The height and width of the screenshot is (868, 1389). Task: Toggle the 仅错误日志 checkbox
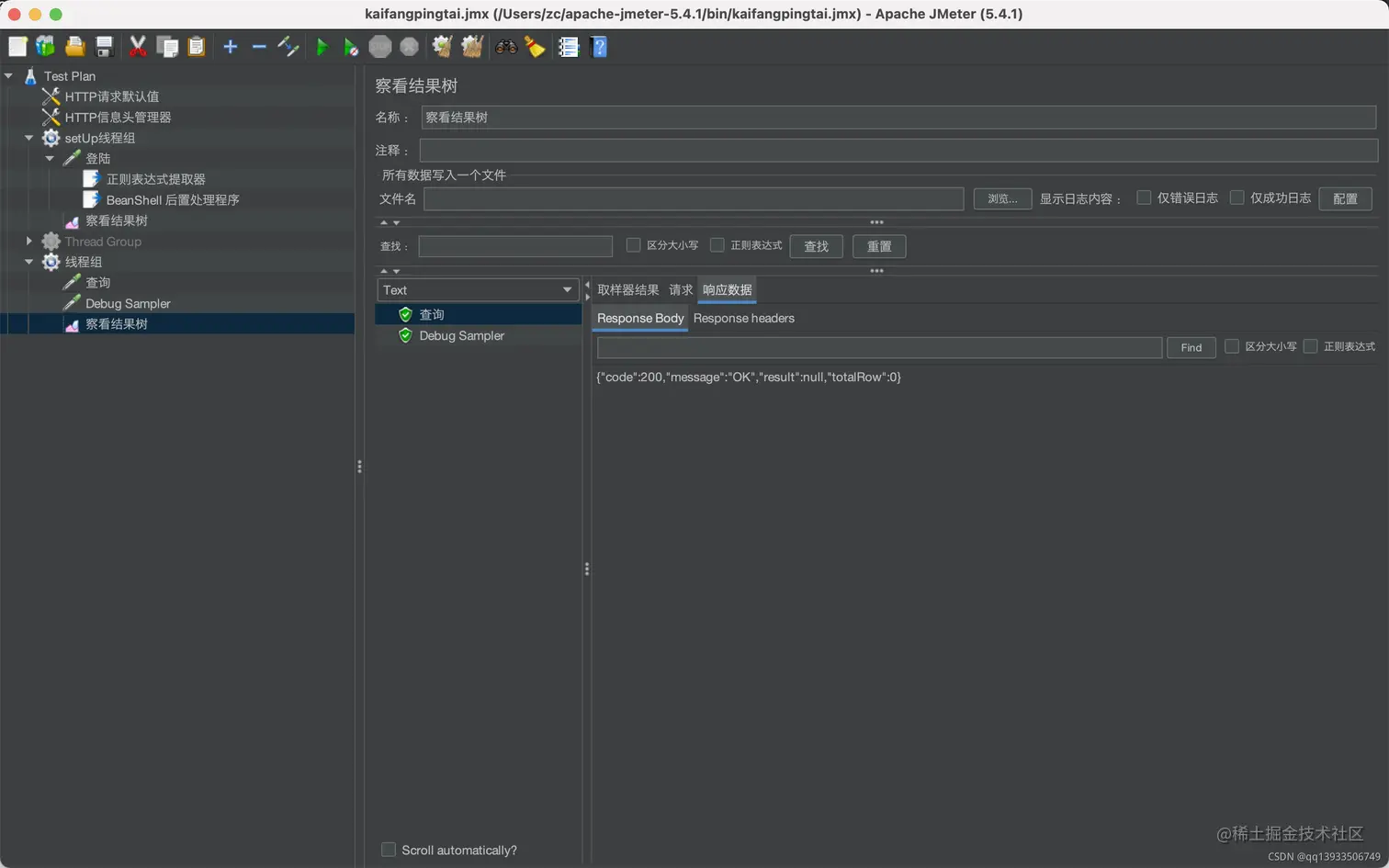tap(1144, 197)
